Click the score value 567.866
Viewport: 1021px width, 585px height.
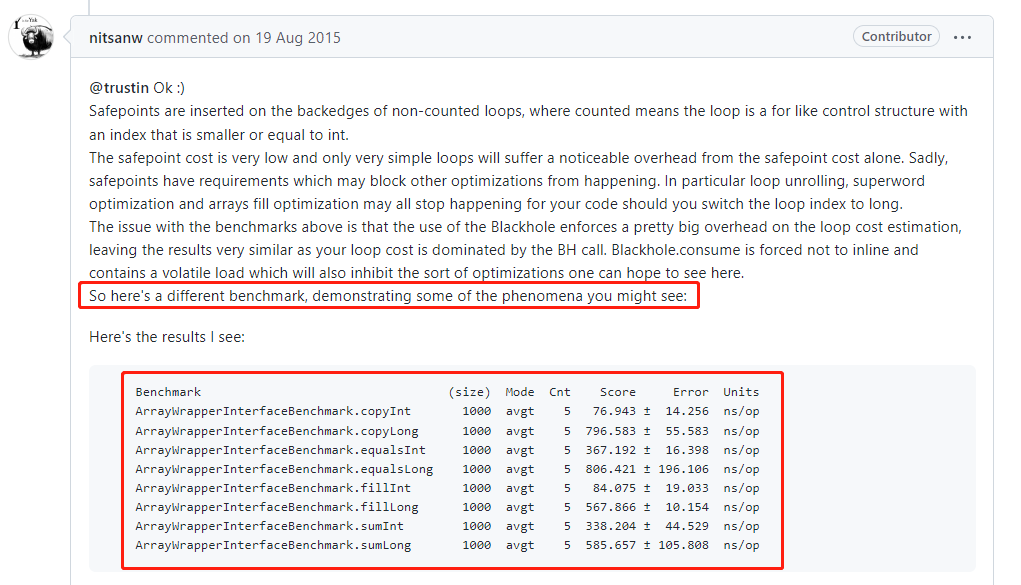(610, 506)
